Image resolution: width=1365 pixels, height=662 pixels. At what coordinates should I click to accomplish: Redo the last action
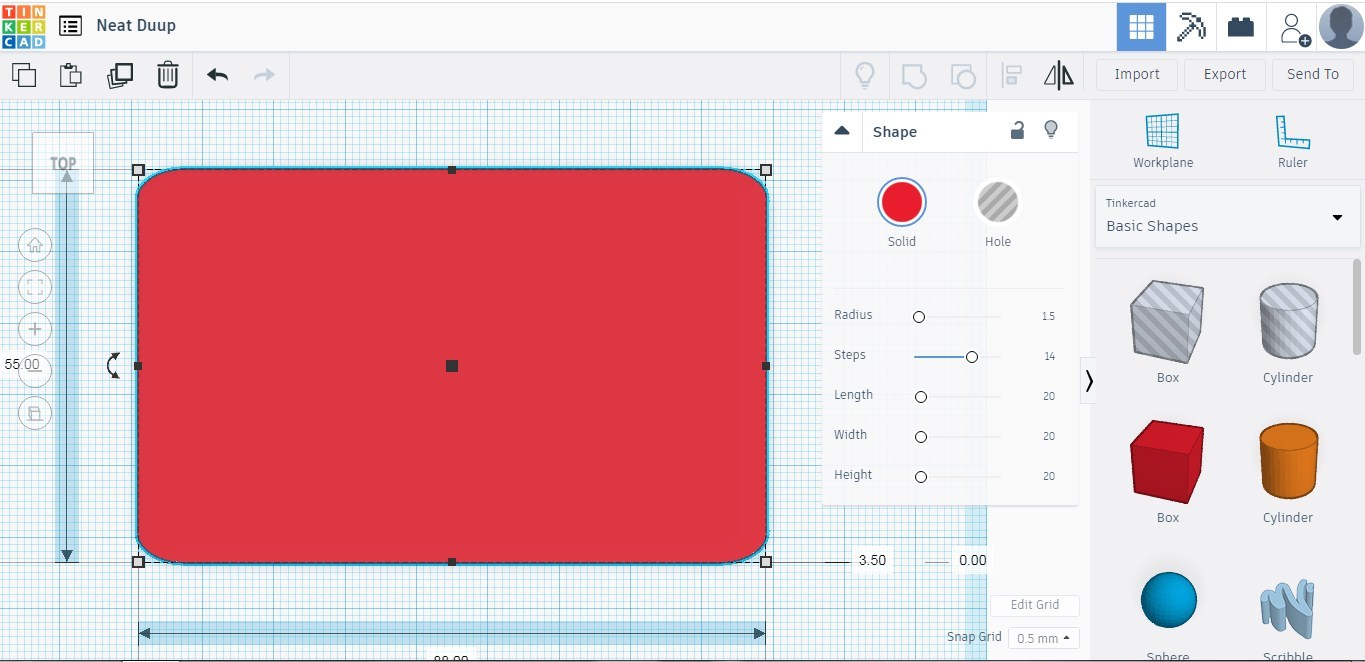[x=264, y=75]
